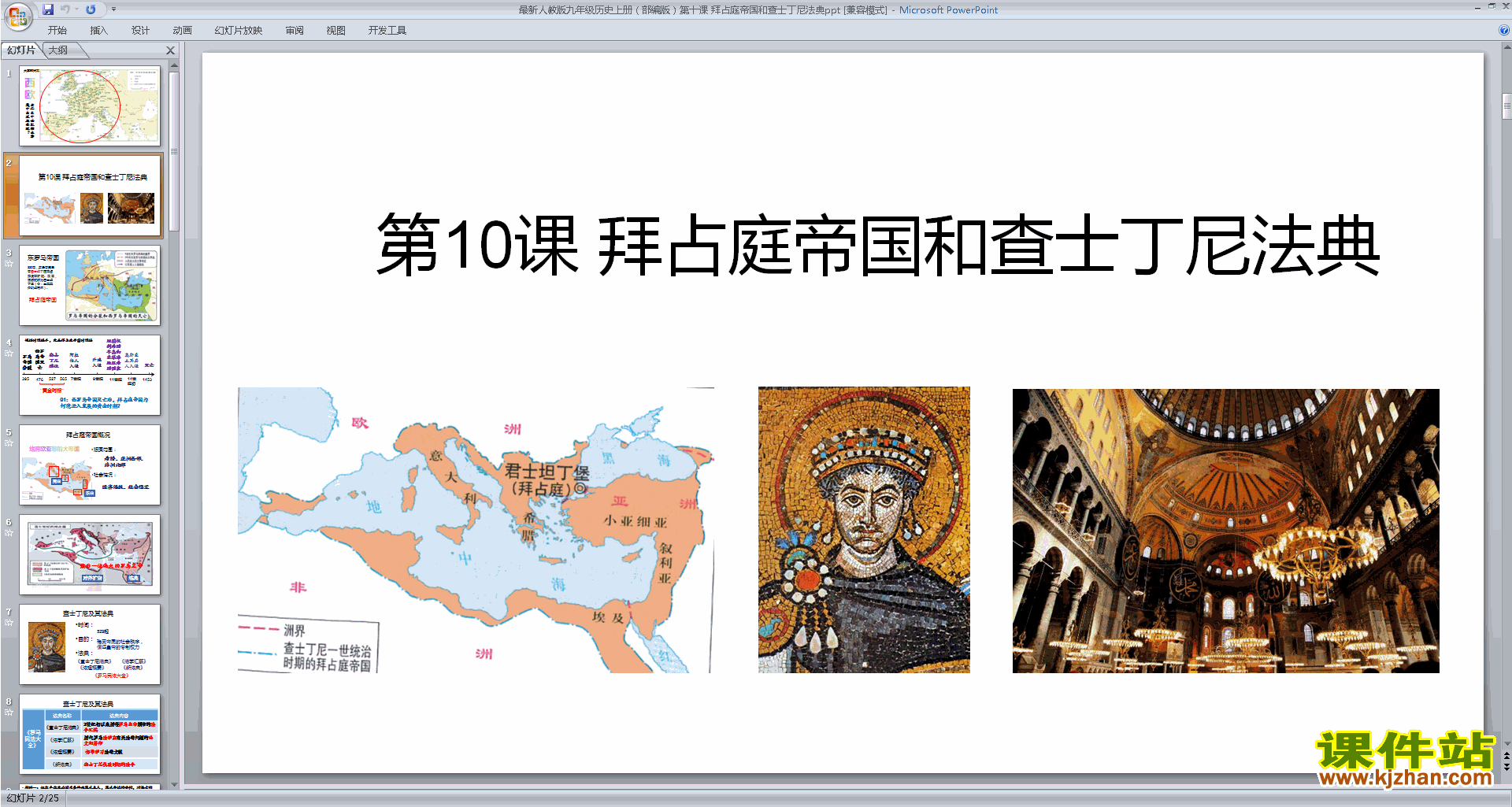Select slide 2 thumbnail titled 第10课

pyautogui.click(x=90, y=196)
